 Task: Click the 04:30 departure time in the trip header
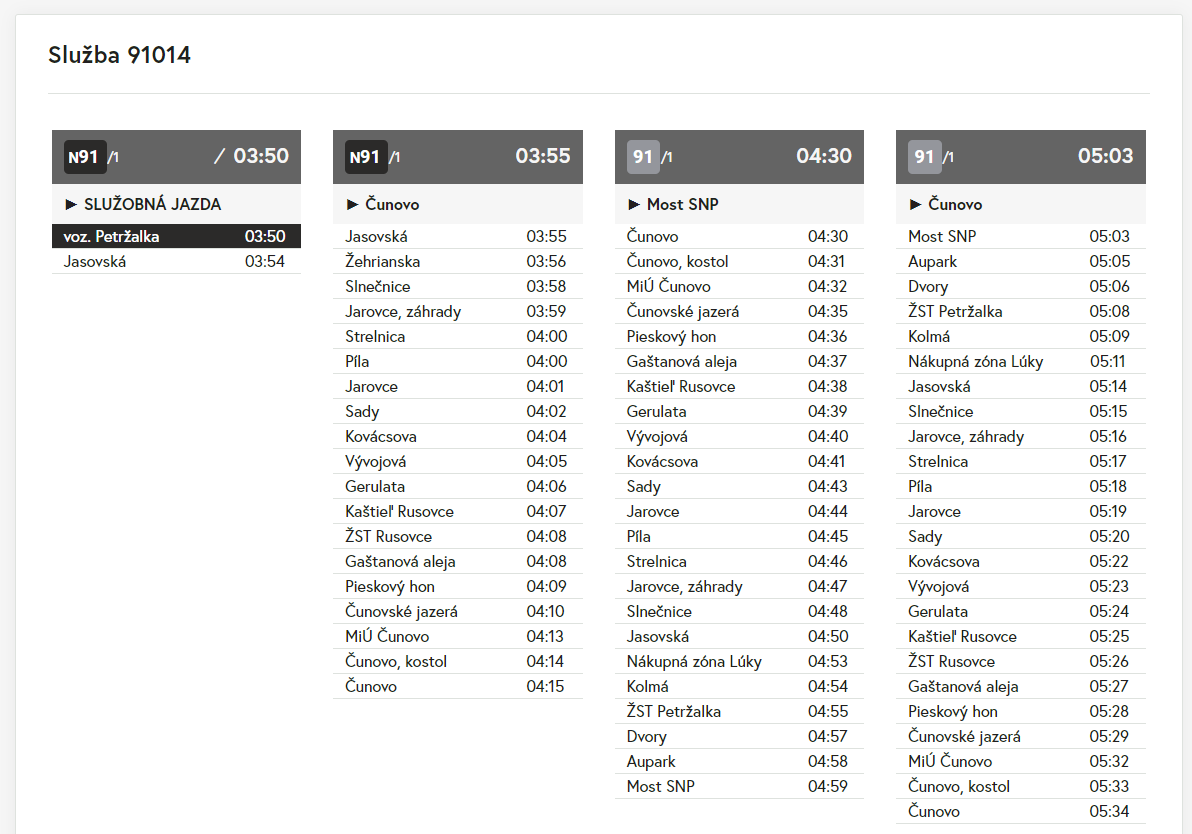coord(823,156)
